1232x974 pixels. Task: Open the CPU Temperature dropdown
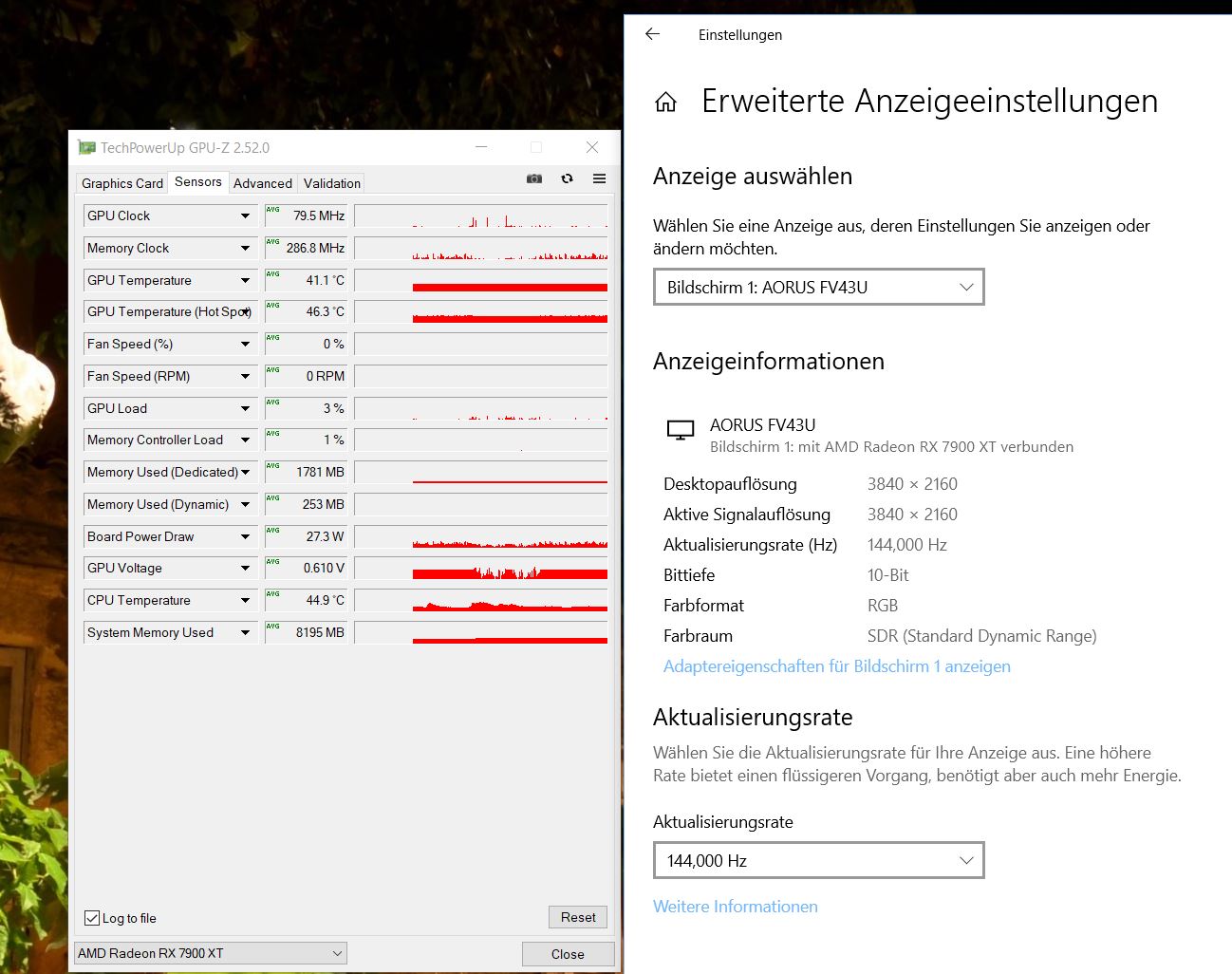tap(245, 601)
